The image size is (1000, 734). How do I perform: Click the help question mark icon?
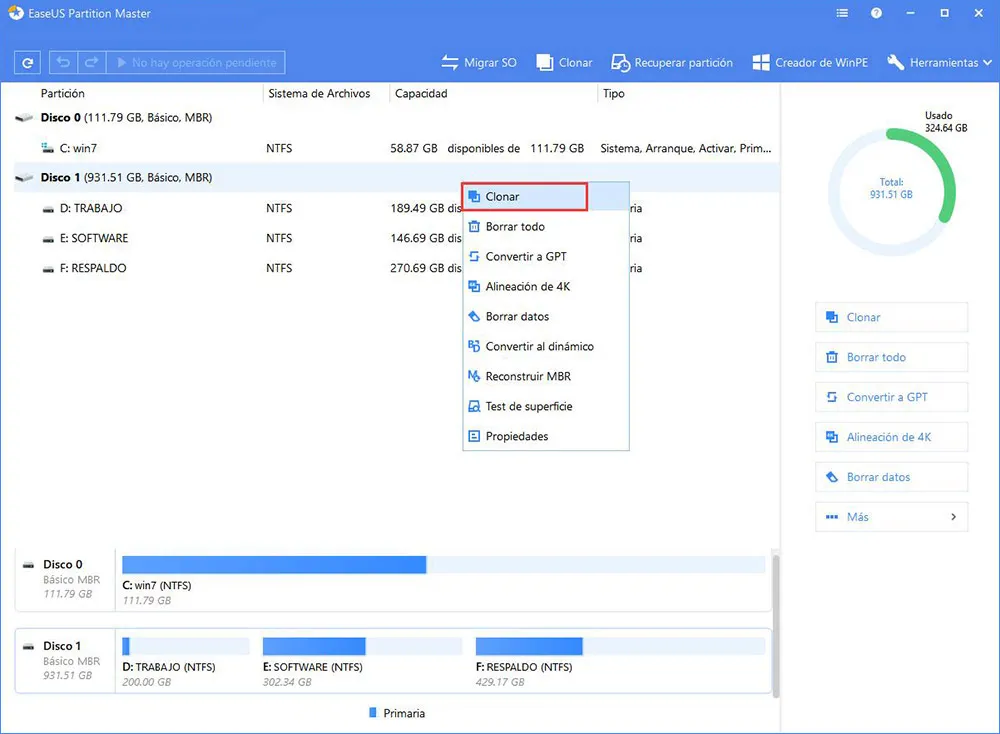coord(876,13)
